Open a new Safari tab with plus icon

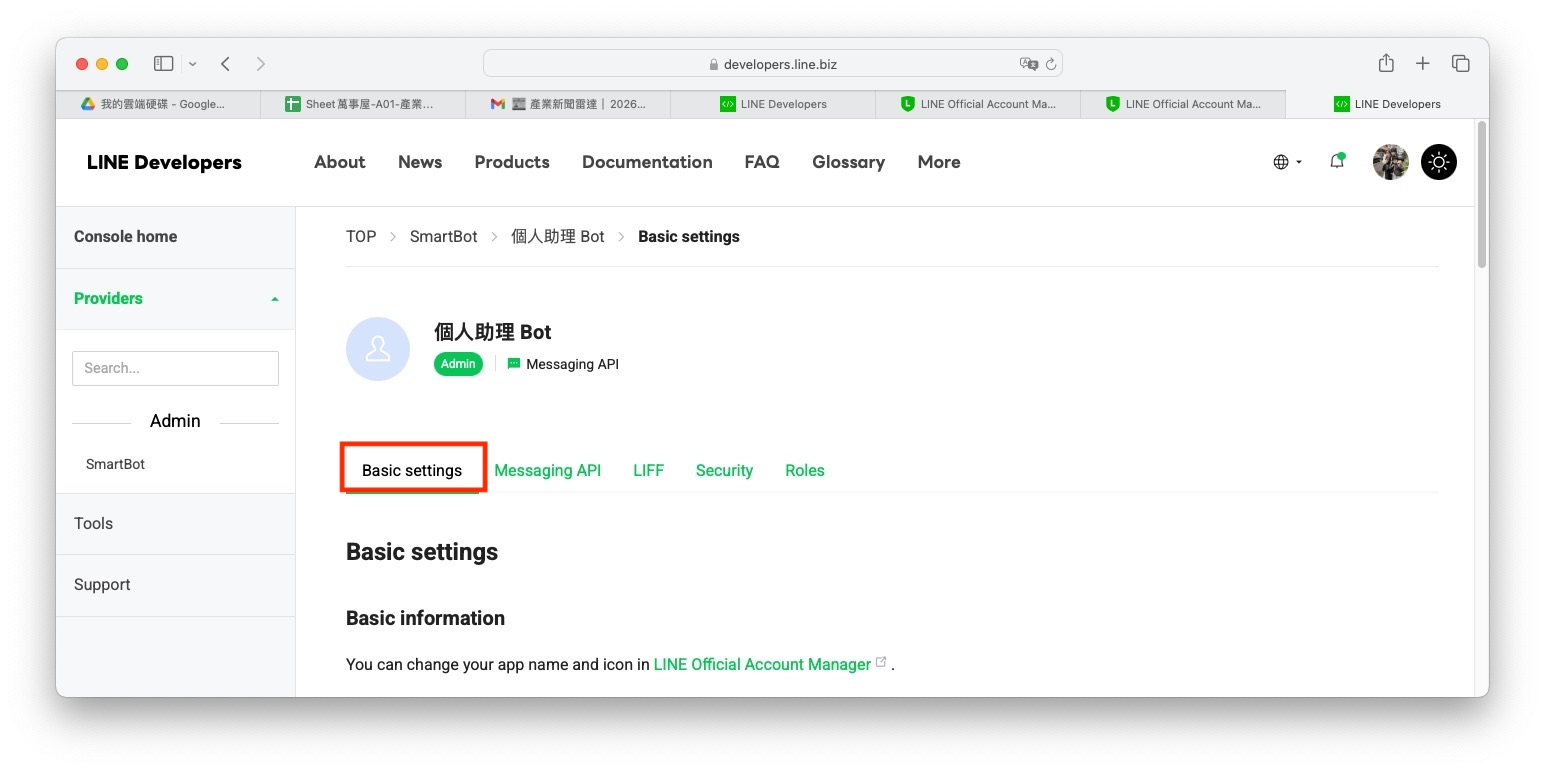coord(1422,63)
